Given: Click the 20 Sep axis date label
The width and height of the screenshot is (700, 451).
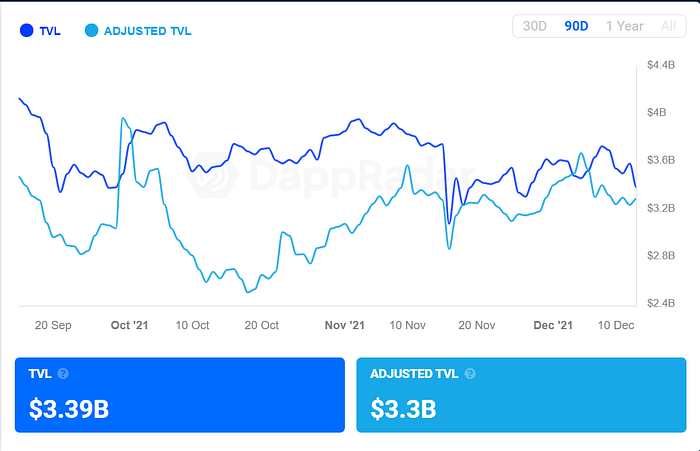Looking at the screenshot, I should click(52, 325).
